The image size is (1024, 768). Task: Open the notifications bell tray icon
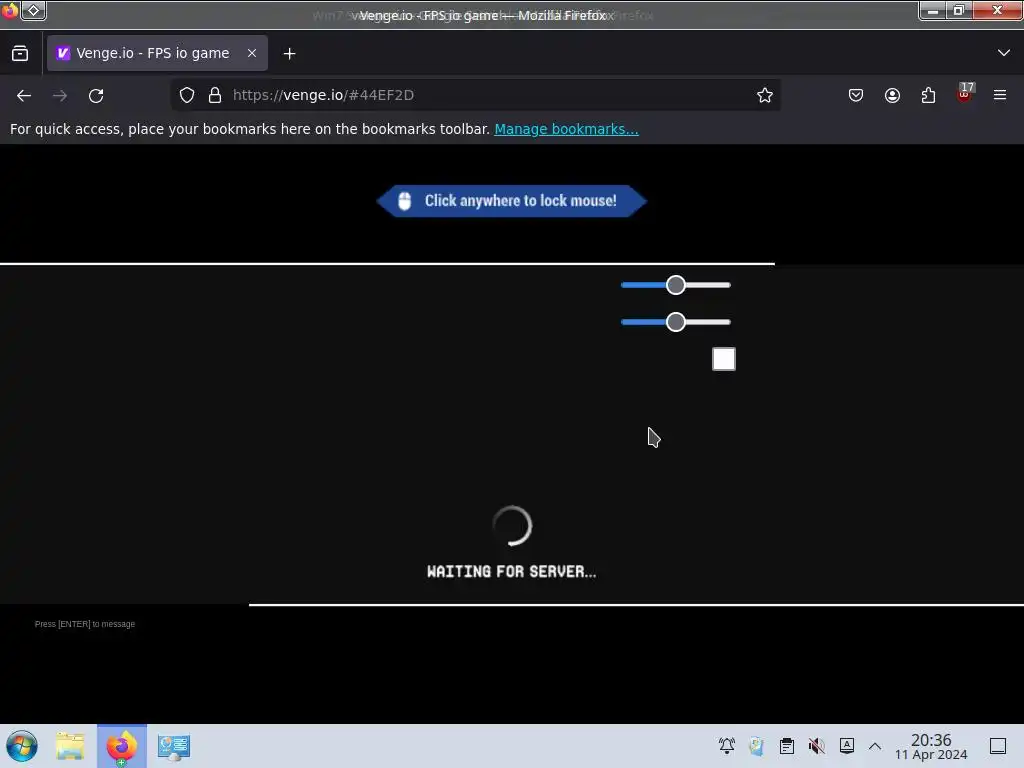click(727, 745)
